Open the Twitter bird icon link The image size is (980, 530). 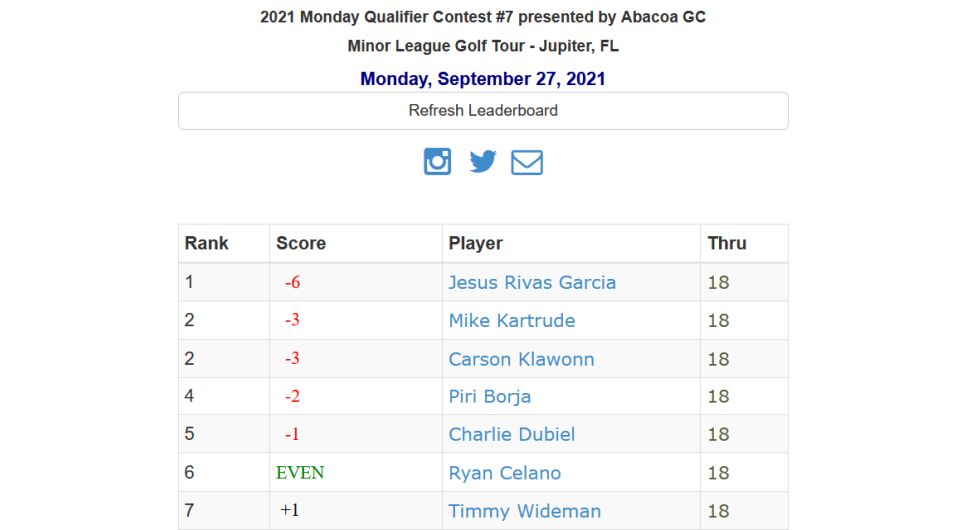click(482, 162)
